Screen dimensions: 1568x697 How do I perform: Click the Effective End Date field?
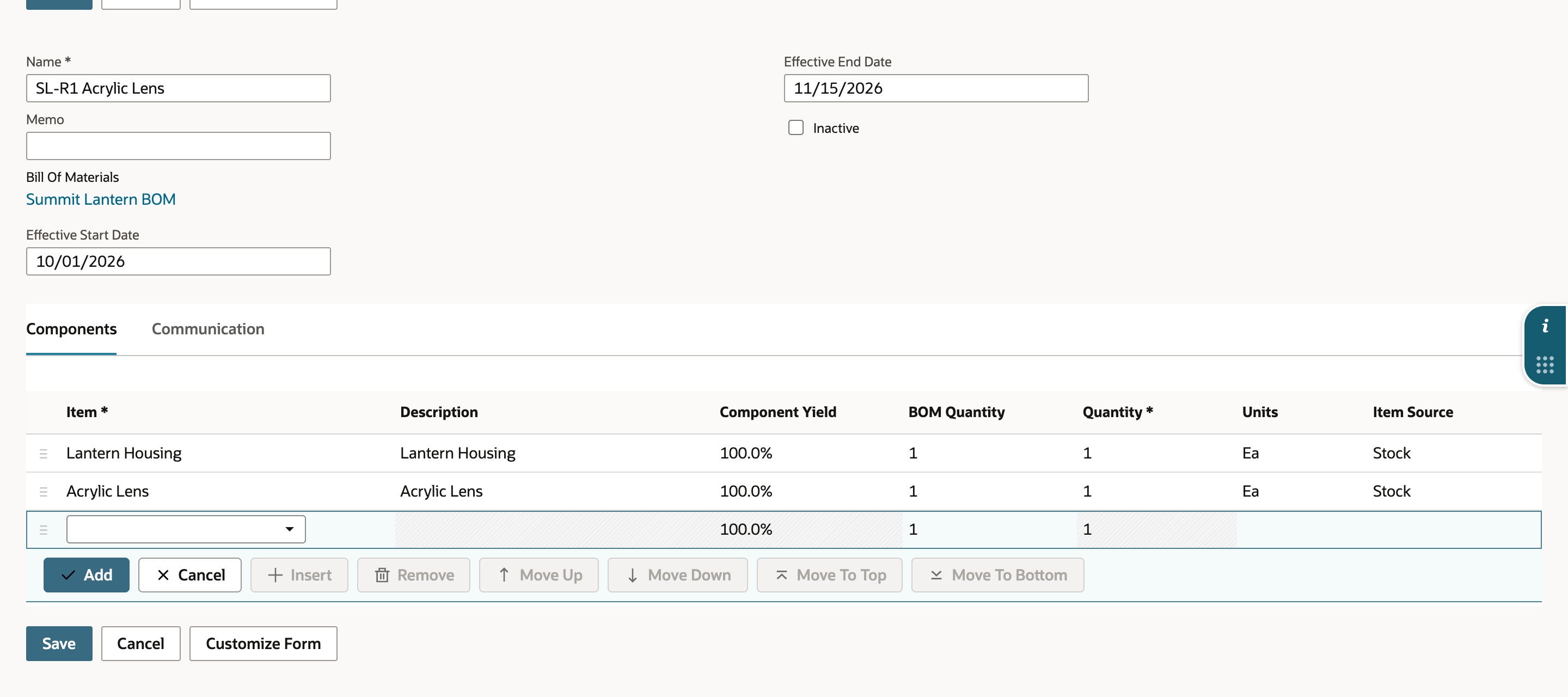[x=935, y=88]
